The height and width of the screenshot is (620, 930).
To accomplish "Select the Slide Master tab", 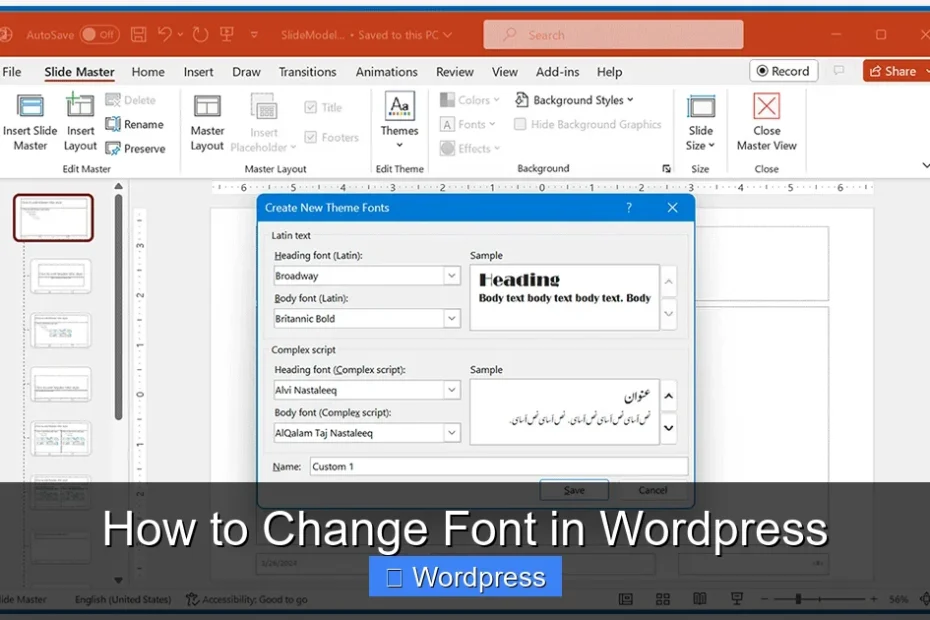I will tap(79, 72).
